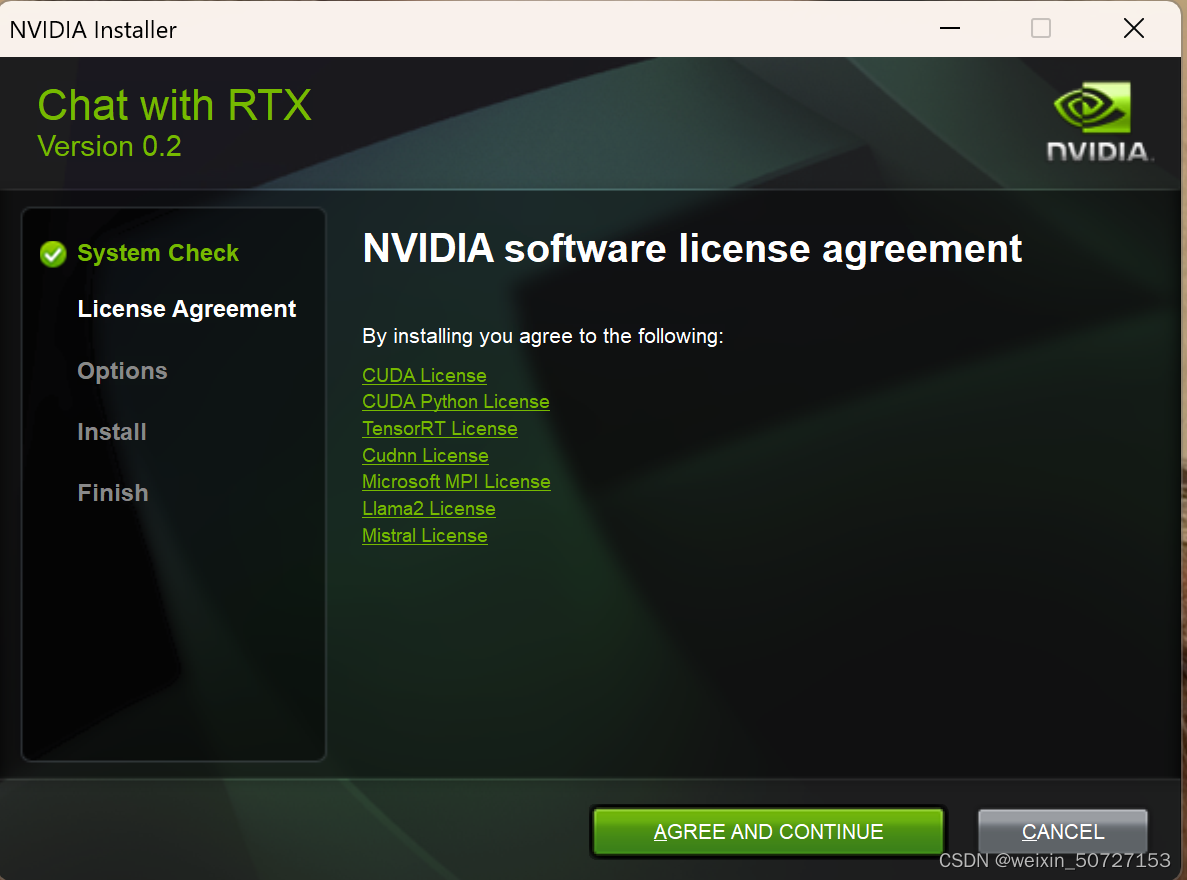Click the System Check green checkmark icon
1187x880 pixels.
pos(53,254)
